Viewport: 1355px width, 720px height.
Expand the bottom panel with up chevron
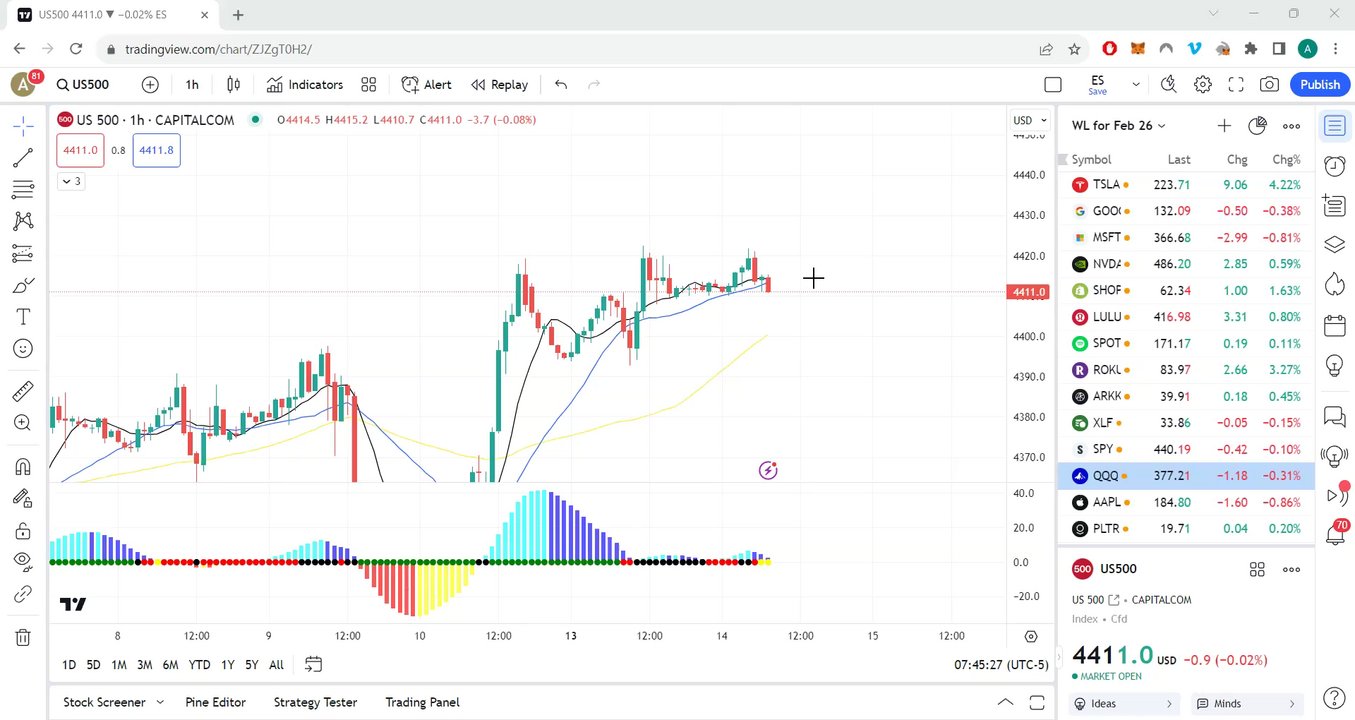1006,702
